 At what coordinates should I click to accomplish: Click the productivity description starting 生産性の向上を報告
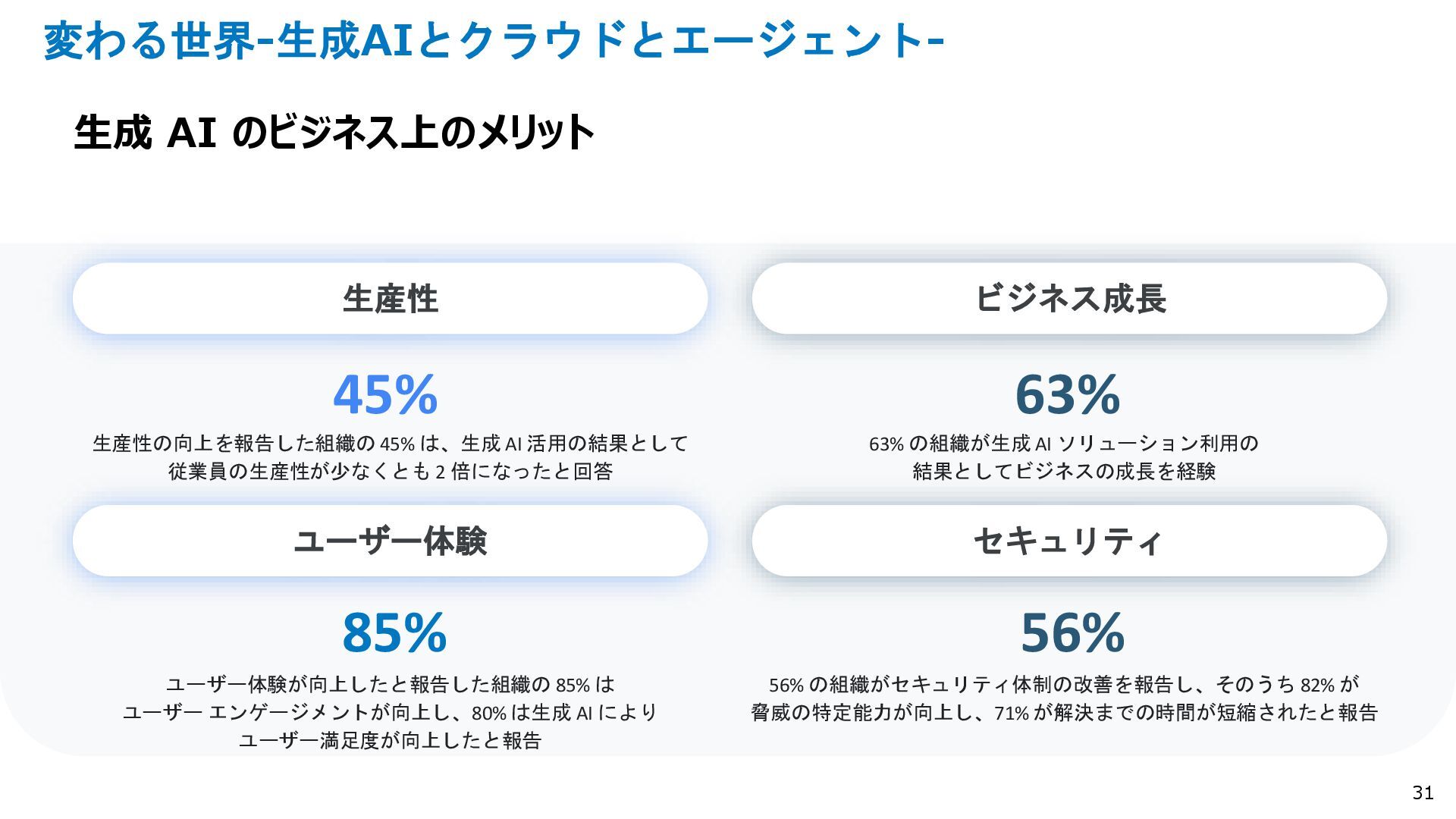tap(391, 443)
